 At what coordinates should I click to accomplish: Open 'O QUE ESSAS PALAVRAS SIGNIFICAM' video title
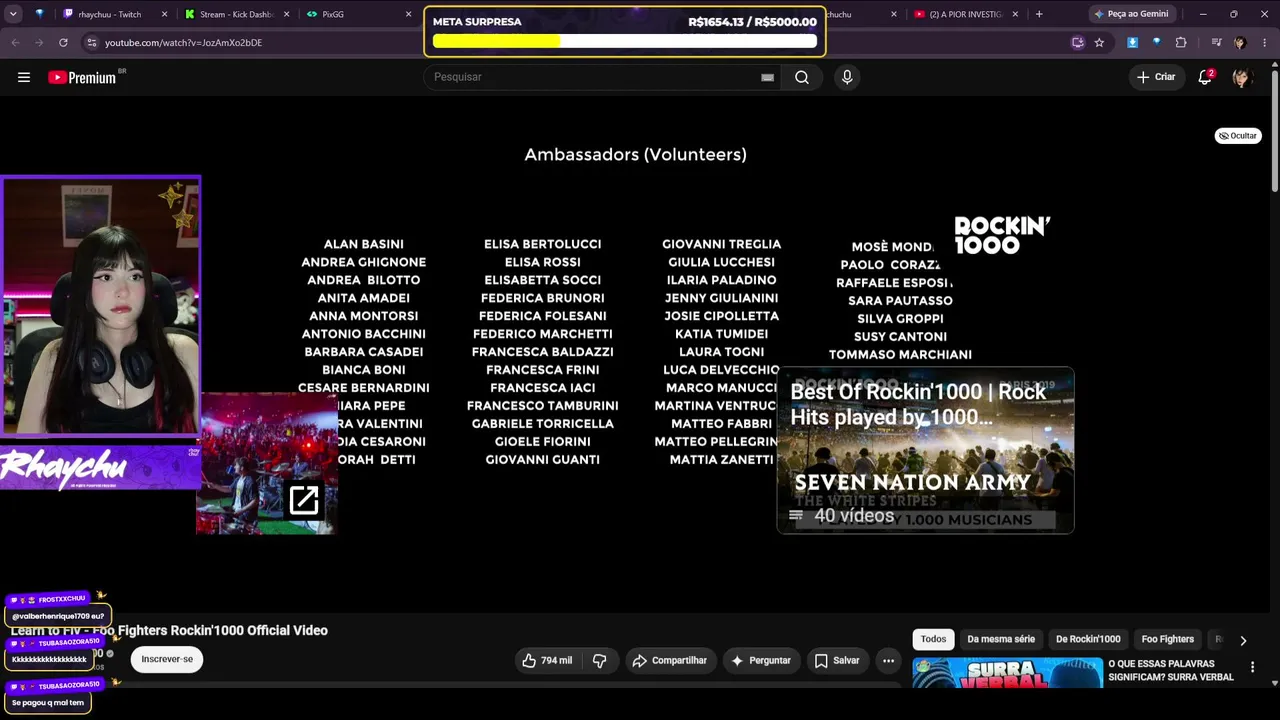coord(1171,670)
